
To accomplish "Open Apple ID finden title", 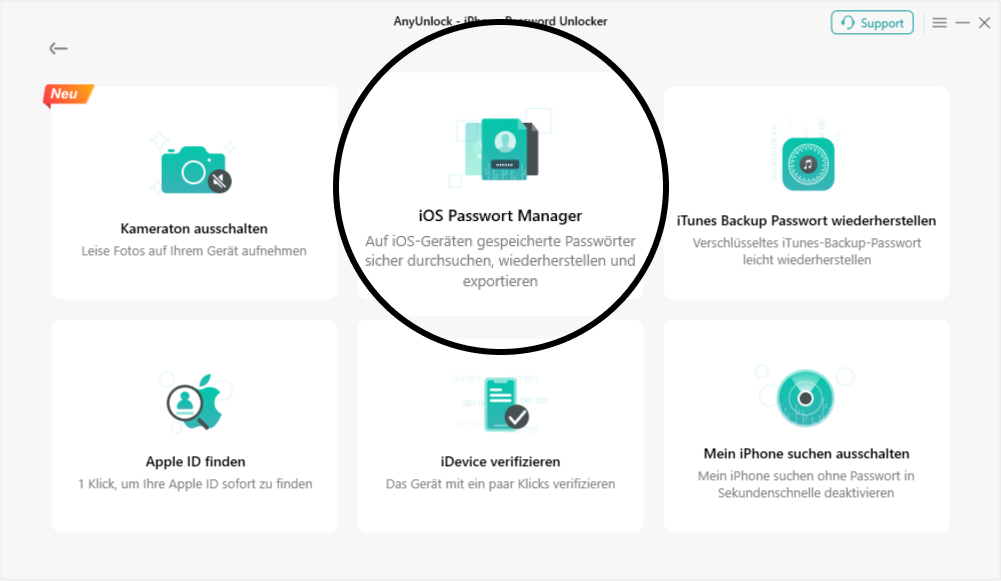I will (195, 462).
